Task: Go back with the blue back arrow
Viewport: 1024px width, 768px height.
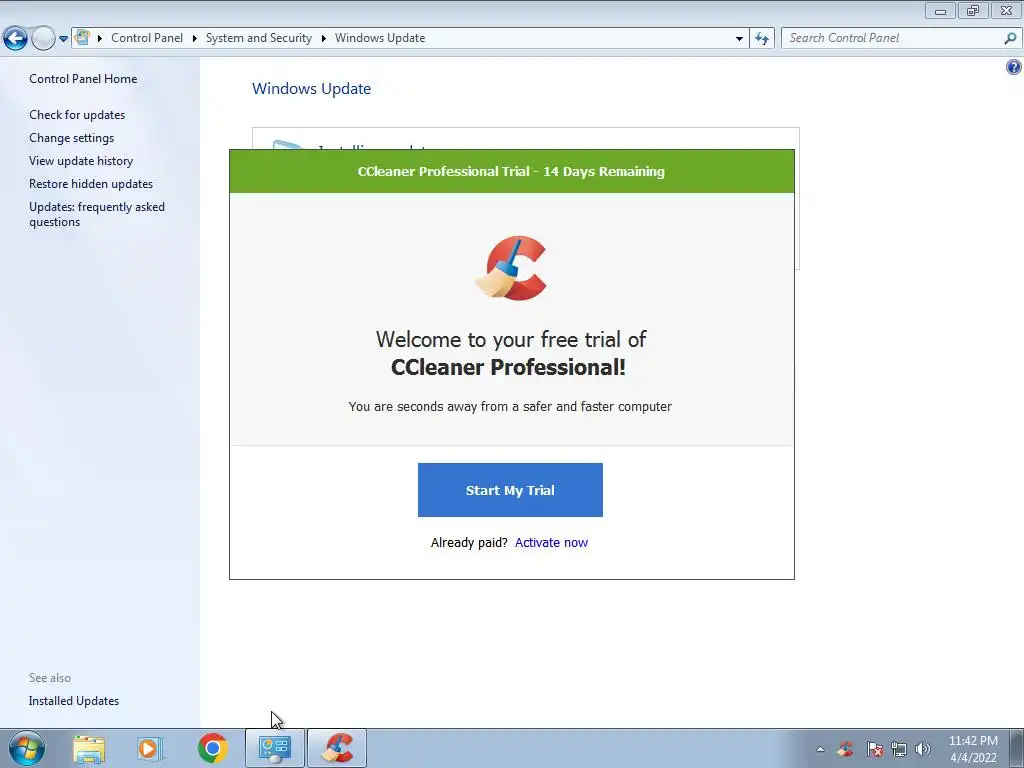Action: [x=15, y=39]
